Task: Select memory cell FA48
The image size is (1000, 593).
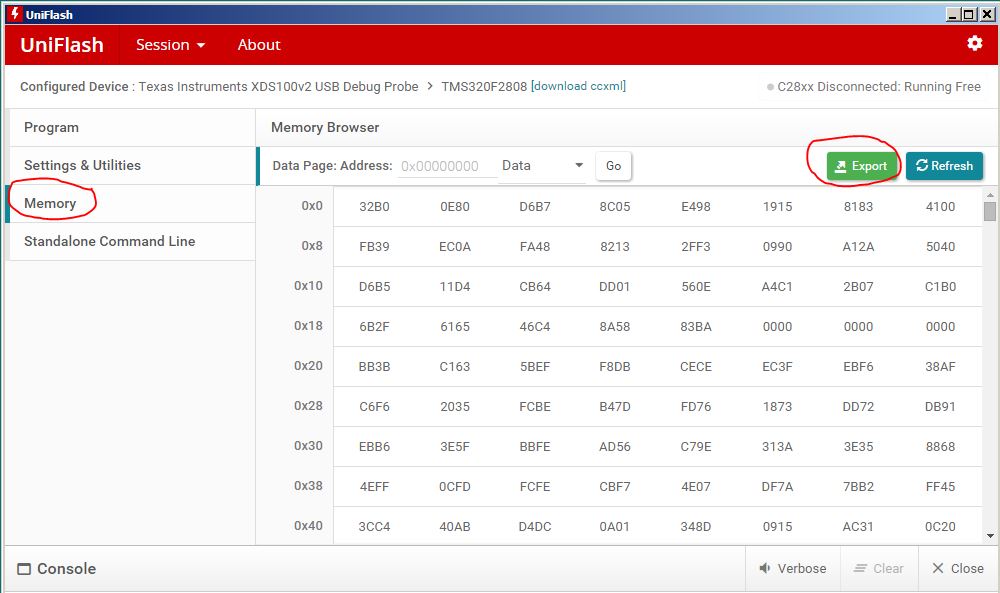Action: tap(534, 247)
